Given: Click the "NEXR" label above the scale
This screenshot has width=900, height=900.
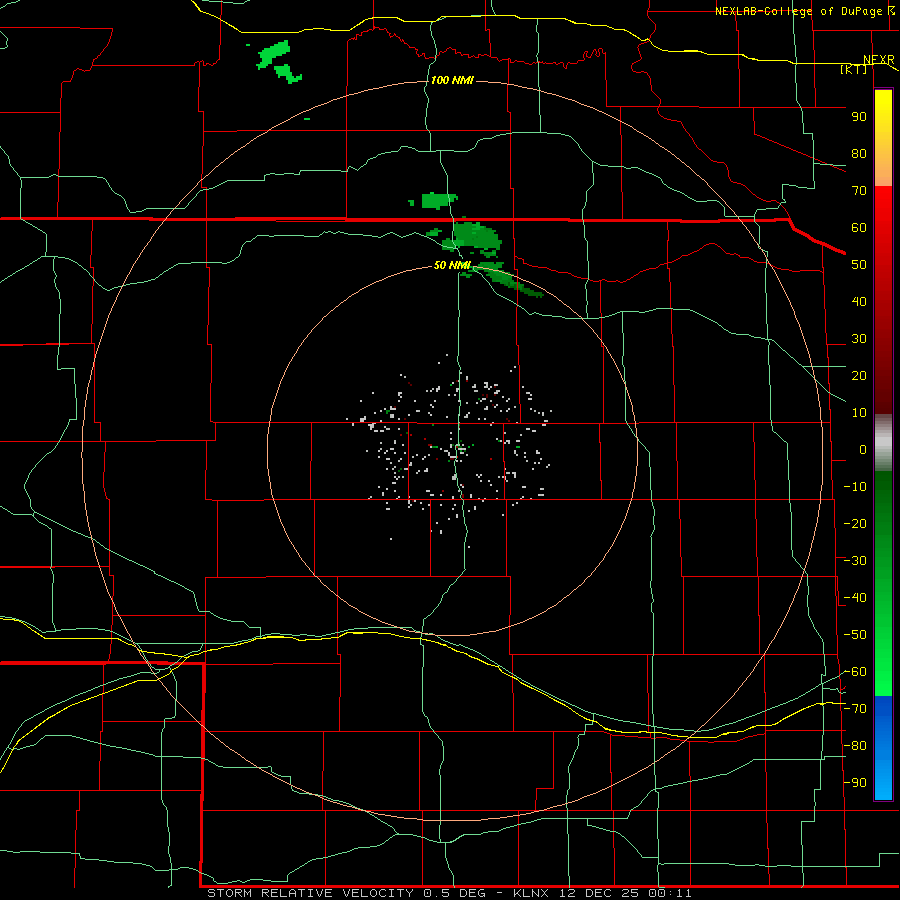Looking at the screenshot, I should click(x=879, y=60).
